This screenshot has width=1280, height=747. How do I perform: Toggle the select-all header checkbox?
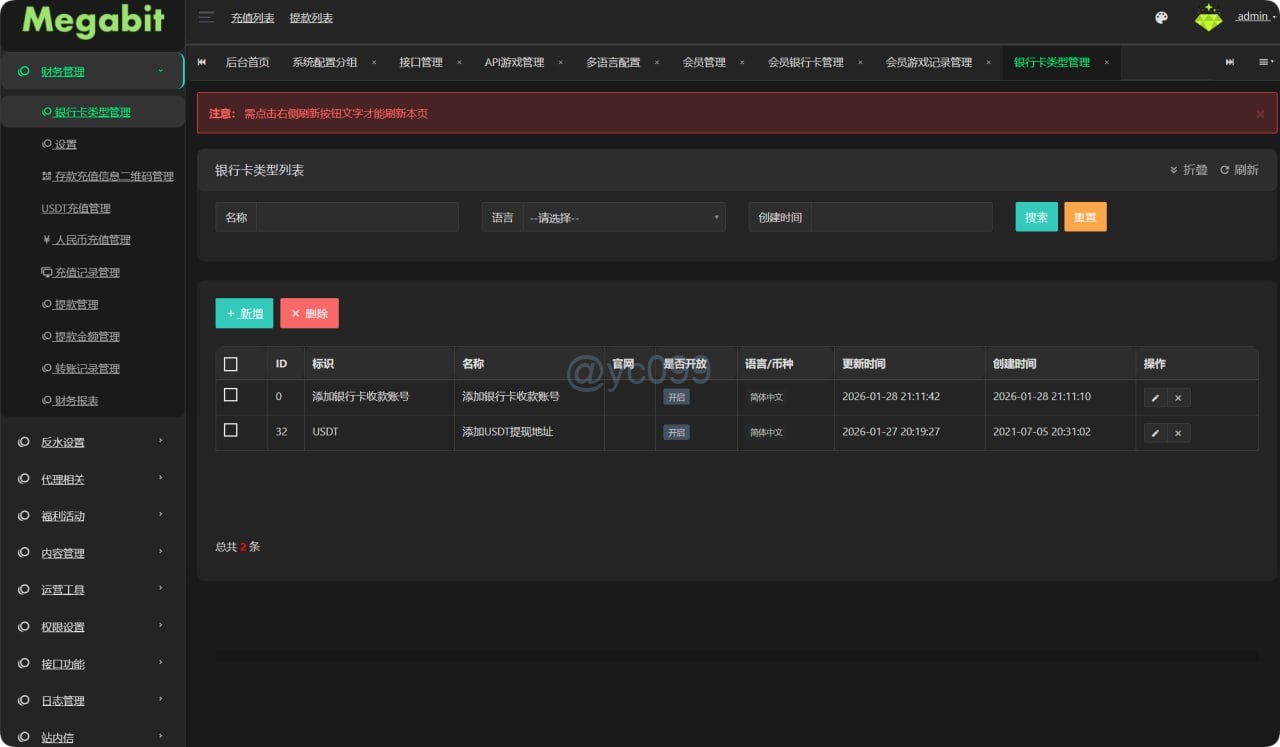click(x=231, y=364)
